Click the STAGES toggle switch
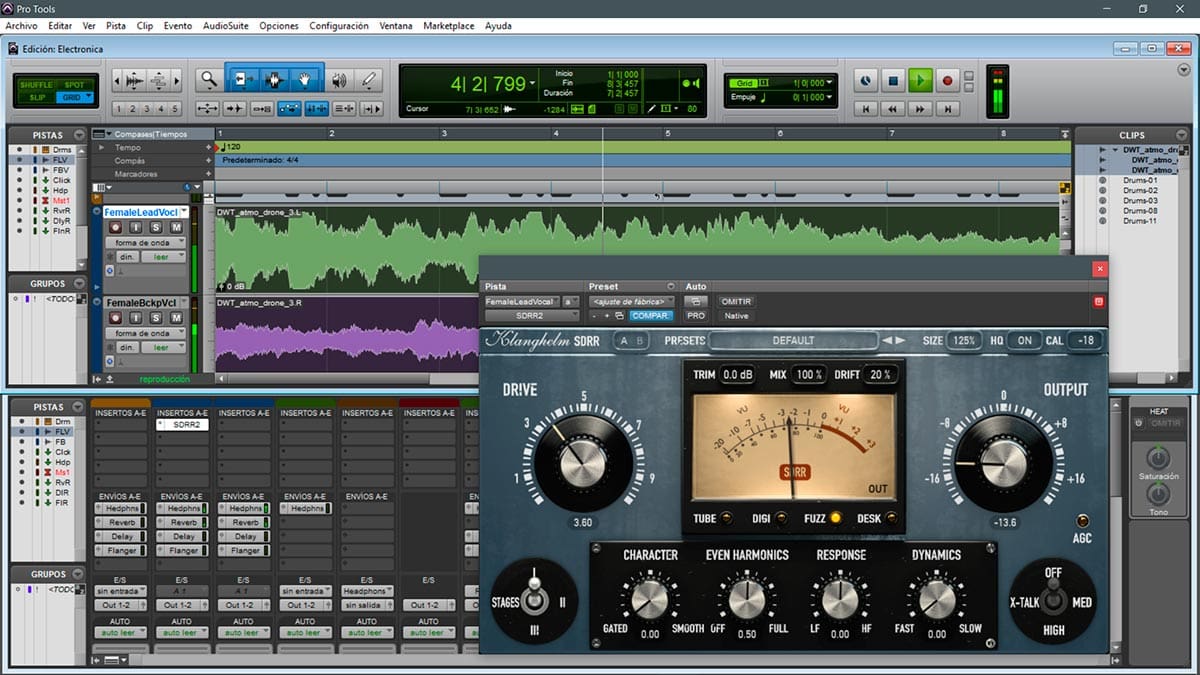The height and width of the screenshot is (675, 1200). [x=534, y=600]
